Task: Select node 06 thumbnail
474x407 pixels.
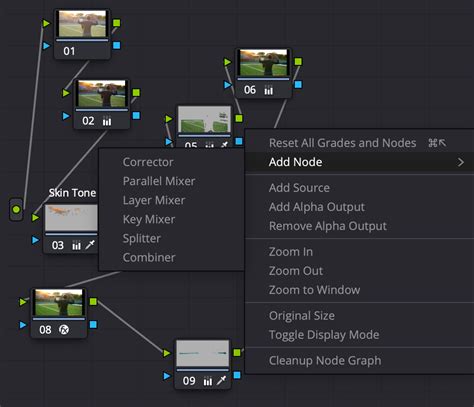Action: click(x=263, y=63)
